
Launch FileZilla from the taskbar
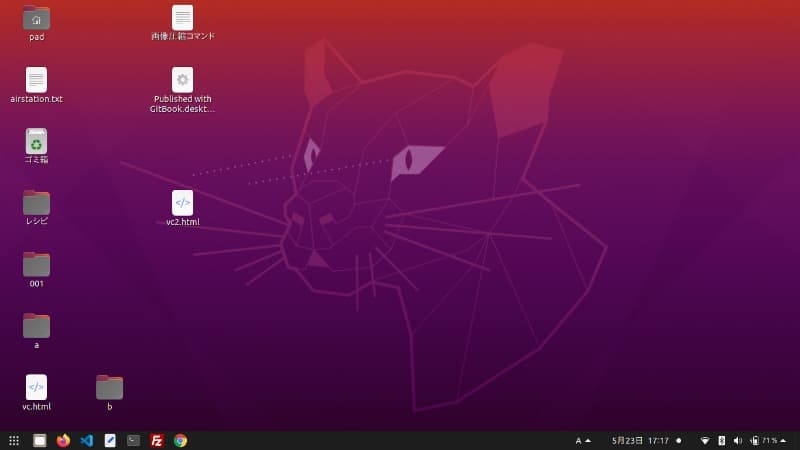(x=157, y=440)
